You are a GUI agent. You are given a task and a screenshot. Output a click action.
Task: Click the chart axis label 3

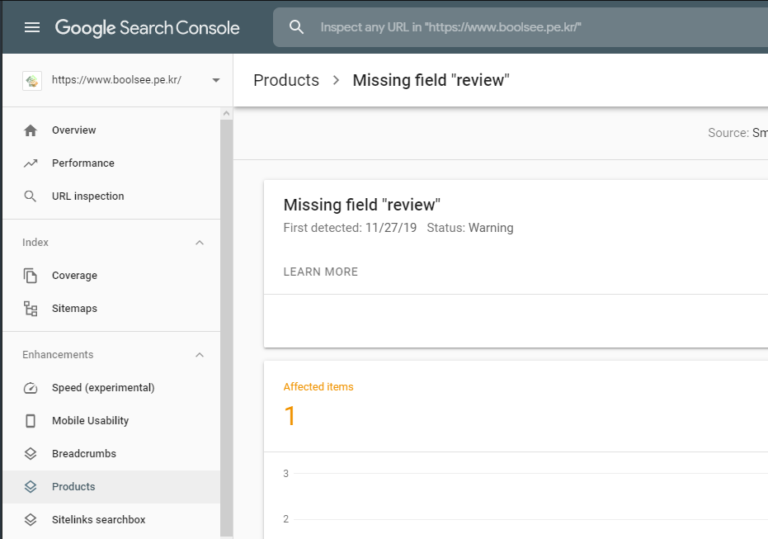(286, 474)
